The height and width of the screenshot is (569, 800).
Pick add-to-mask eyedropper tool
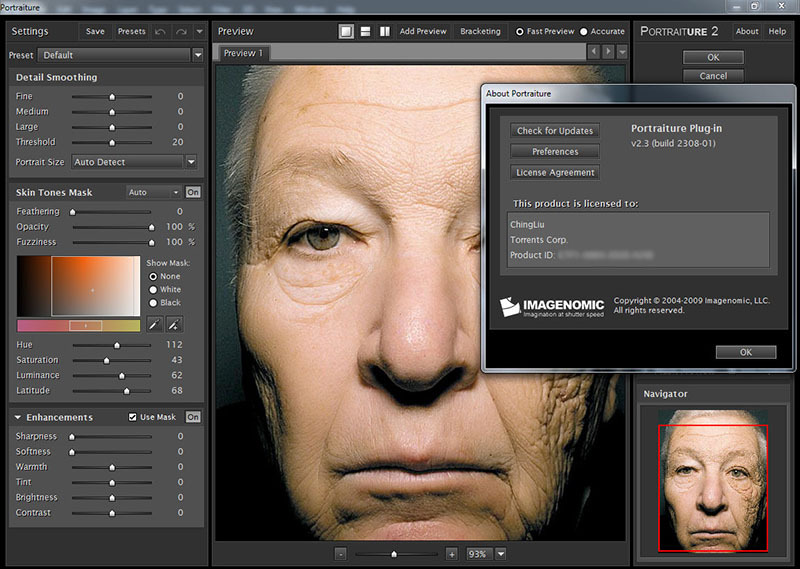tap(174, 324)
